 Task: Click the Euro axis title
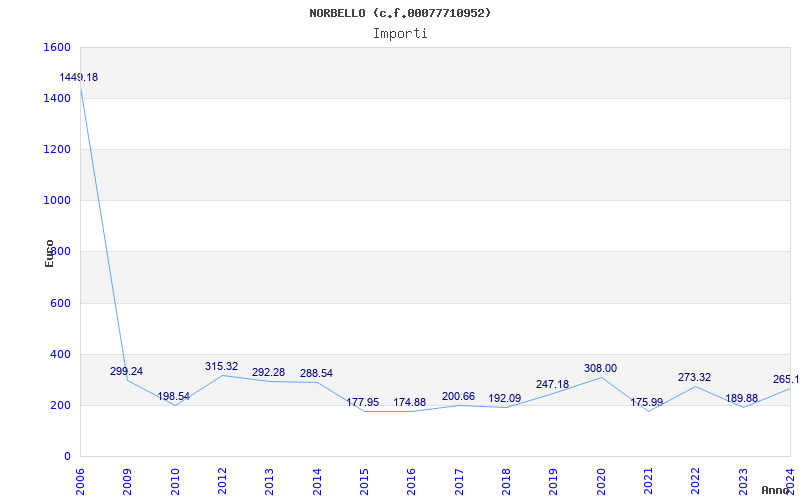[x=49, y=253]
